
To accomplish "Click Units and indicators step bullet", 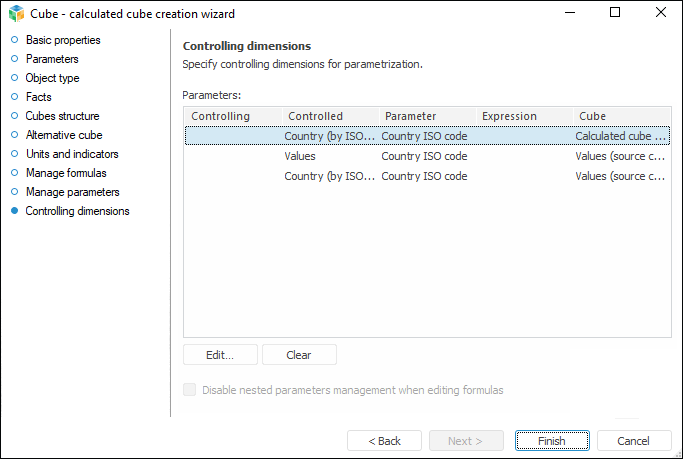I will (x=14, y=154).
